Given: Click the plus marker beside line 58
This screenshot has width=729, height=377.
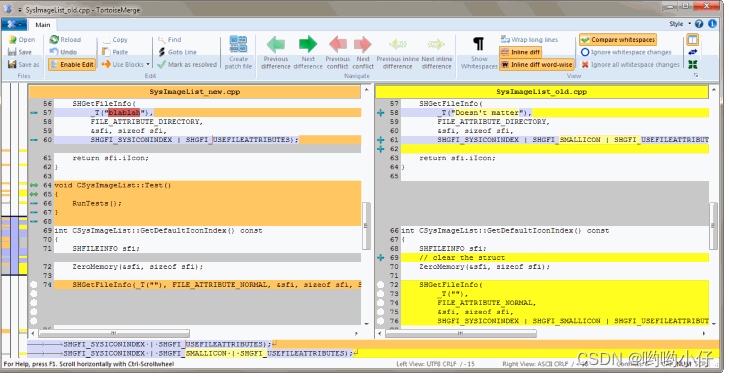Looking at the screenshot, I should 381,112.
